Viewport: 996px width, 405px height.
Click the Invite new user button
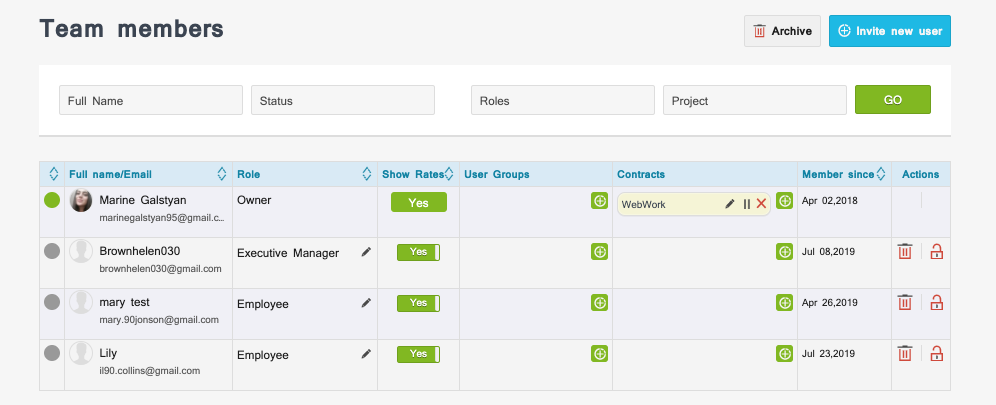(x=890, y=31)
